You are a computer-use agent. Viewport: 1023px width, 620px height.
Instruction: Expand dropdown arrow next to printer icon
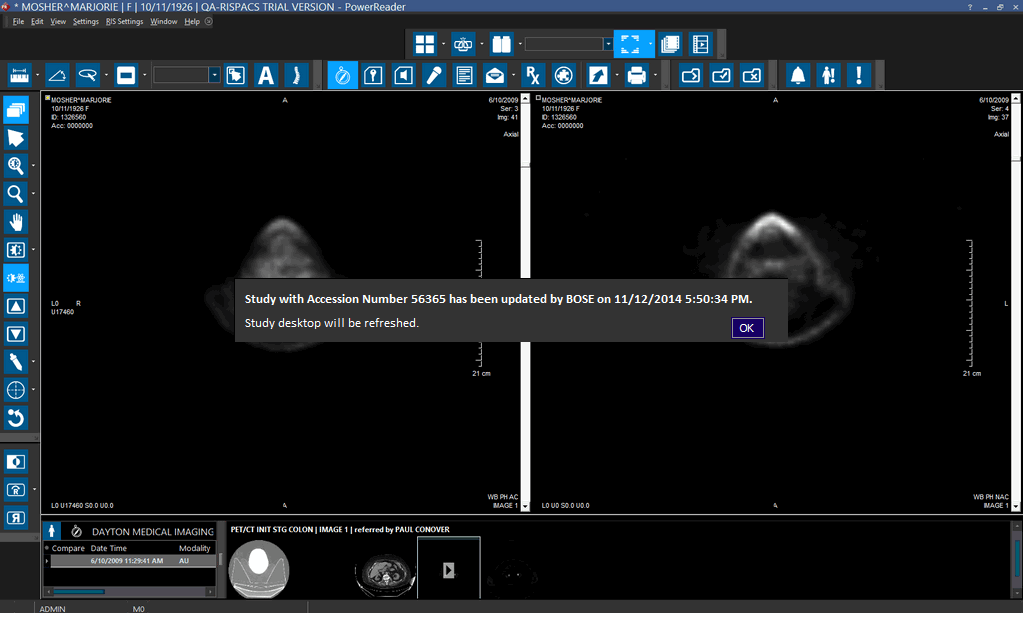656,75
